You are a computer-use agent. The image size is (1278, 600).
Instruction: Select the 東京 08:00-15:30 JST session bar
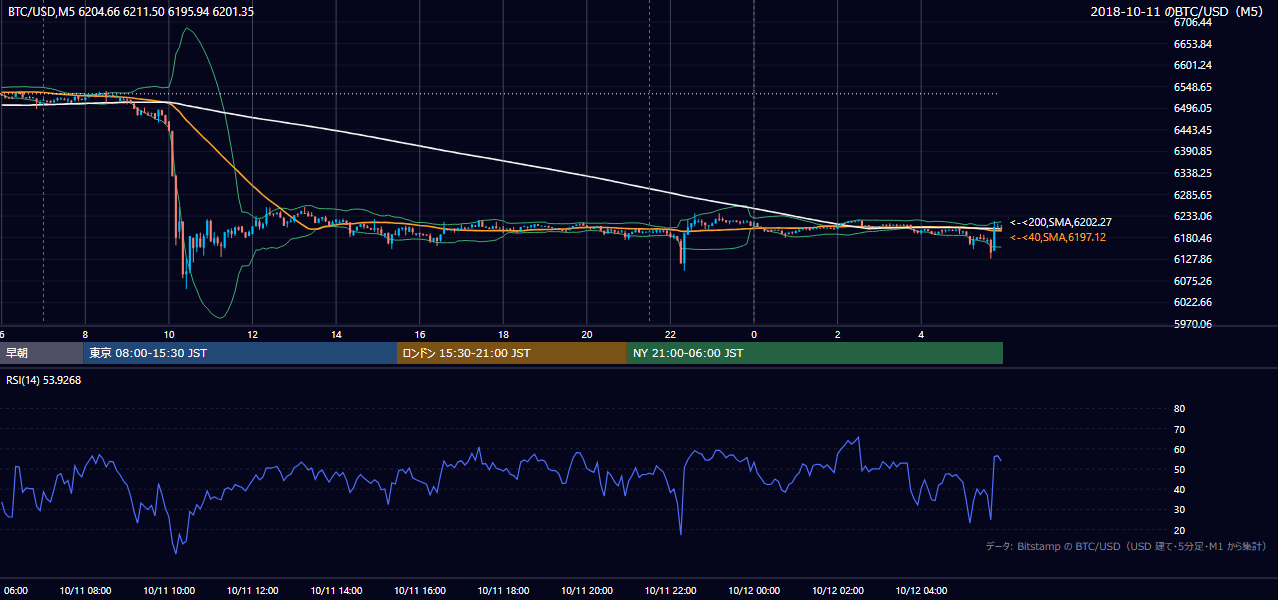point(241,353)
